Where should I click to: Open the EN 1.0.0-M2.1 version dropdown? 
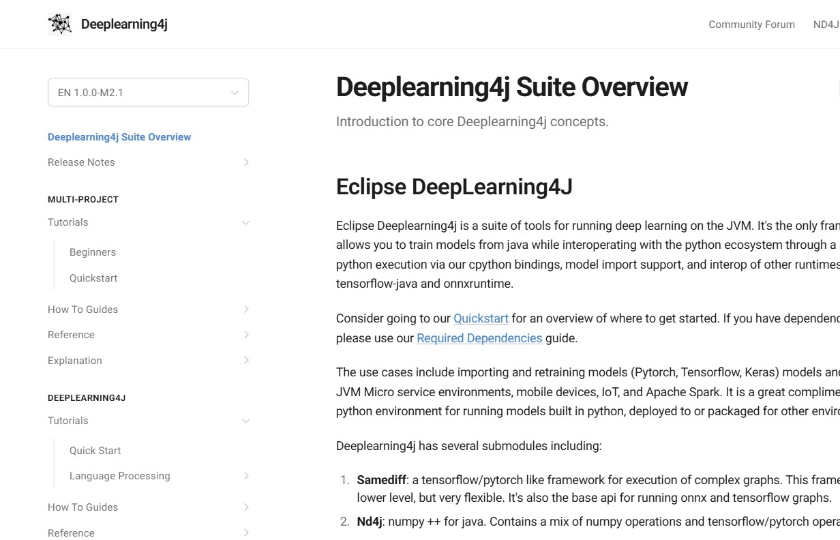tap(148, 93)
